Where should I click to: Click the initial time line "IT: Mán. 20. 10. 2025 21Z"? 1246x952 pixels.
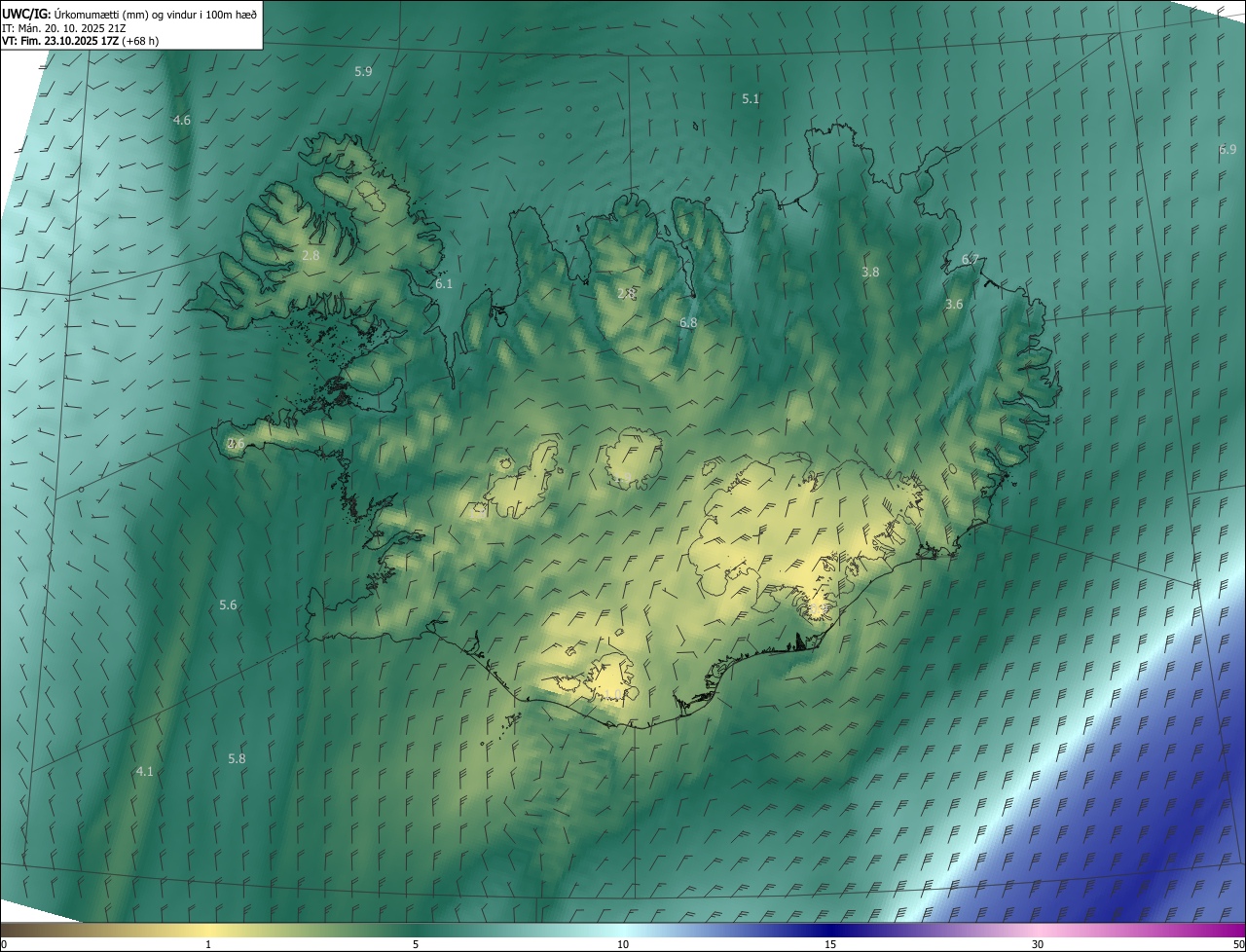click(x=63, y=27)
